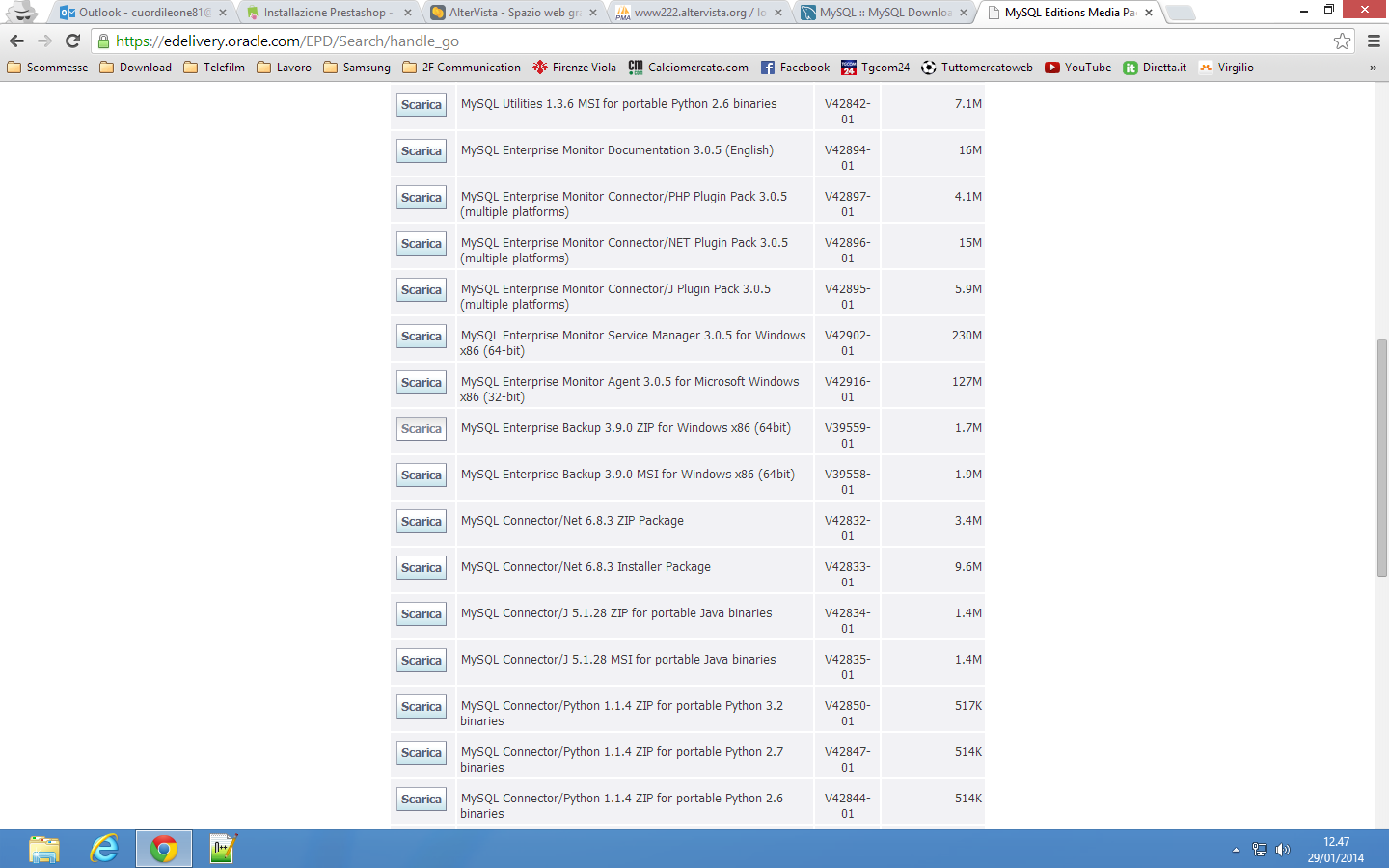Open the Tuttomercatoweb bookmark
This screenshot has width=1389, height=868.
[976, 68]
